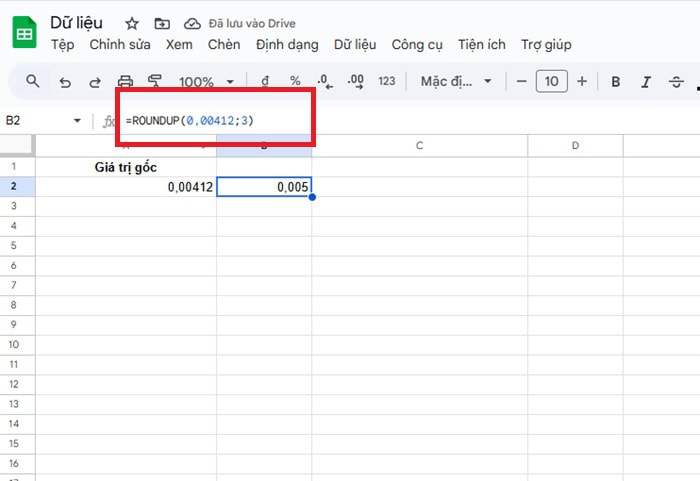Click the select all corner box

(17, 146)
